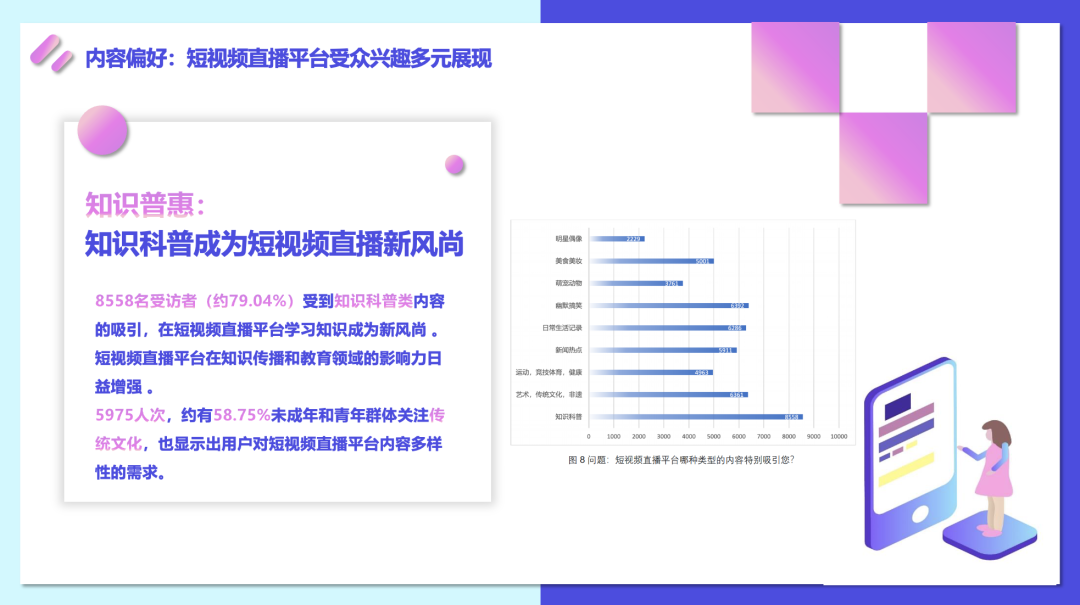Screen dimensions: 1080x605
Task: Click the small pink sphere on the card
Action: 455,165
